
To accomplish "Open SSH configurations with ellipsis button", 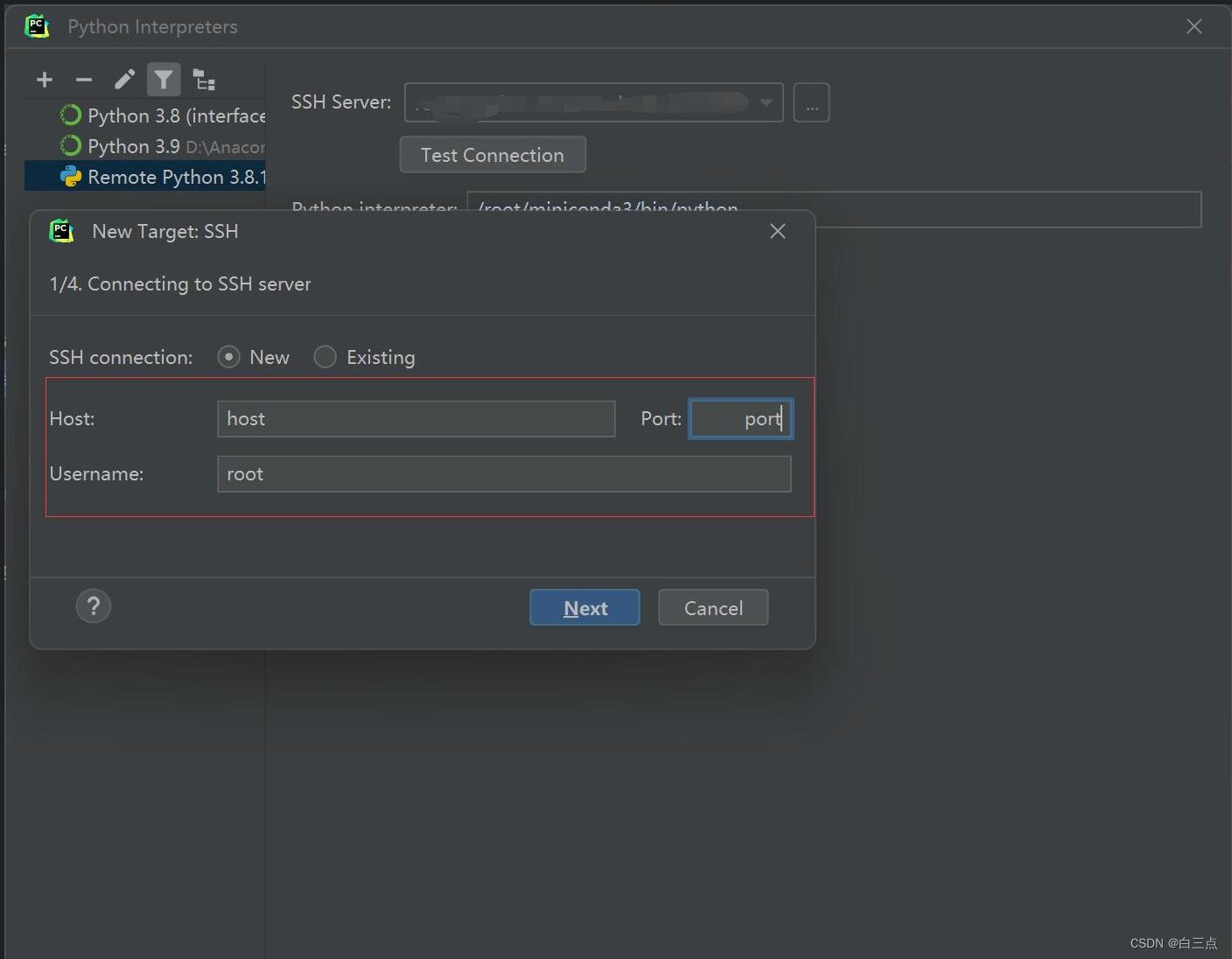I will pyautogui.click(x=811, y=102).
